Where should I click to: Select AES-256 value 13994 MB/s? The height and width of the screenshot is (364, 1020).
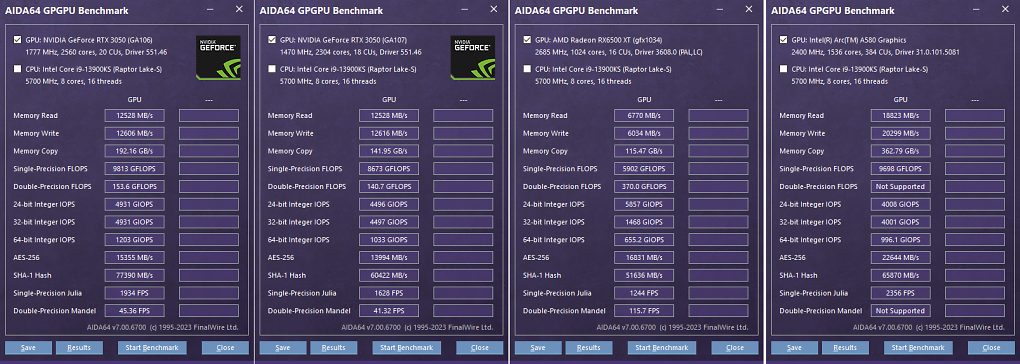pyautogui.click(x=388, y=257)
